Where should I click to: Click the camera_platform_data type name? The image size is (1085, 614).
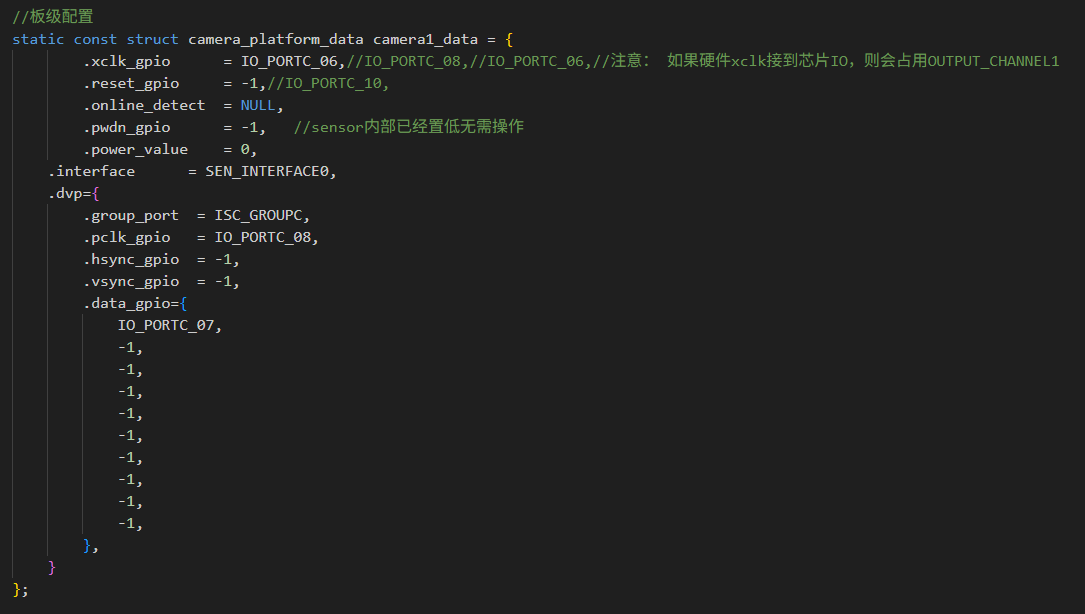275,39
